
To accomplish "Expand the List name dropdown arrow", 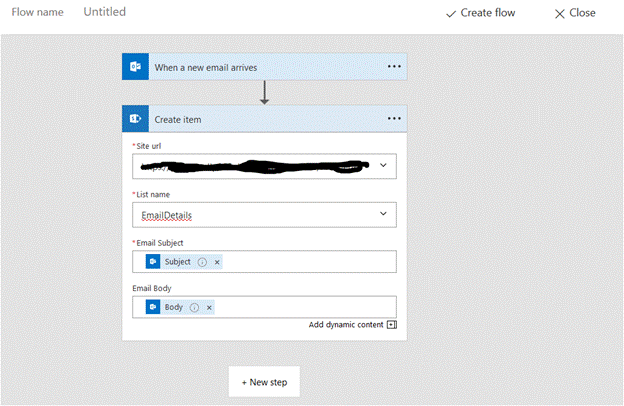I will 383,214.
